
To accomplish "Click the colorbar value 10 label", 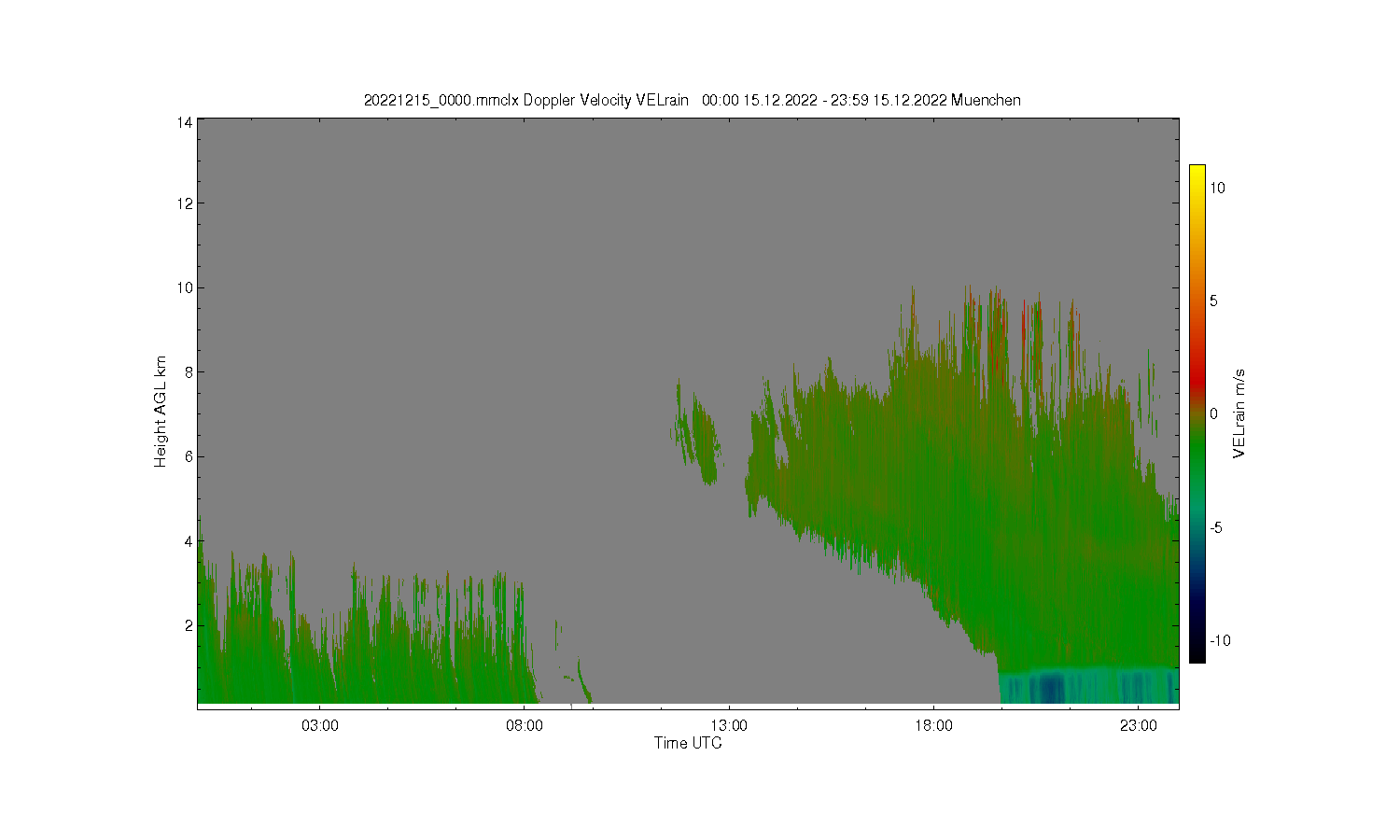I will click(1218, 188).
